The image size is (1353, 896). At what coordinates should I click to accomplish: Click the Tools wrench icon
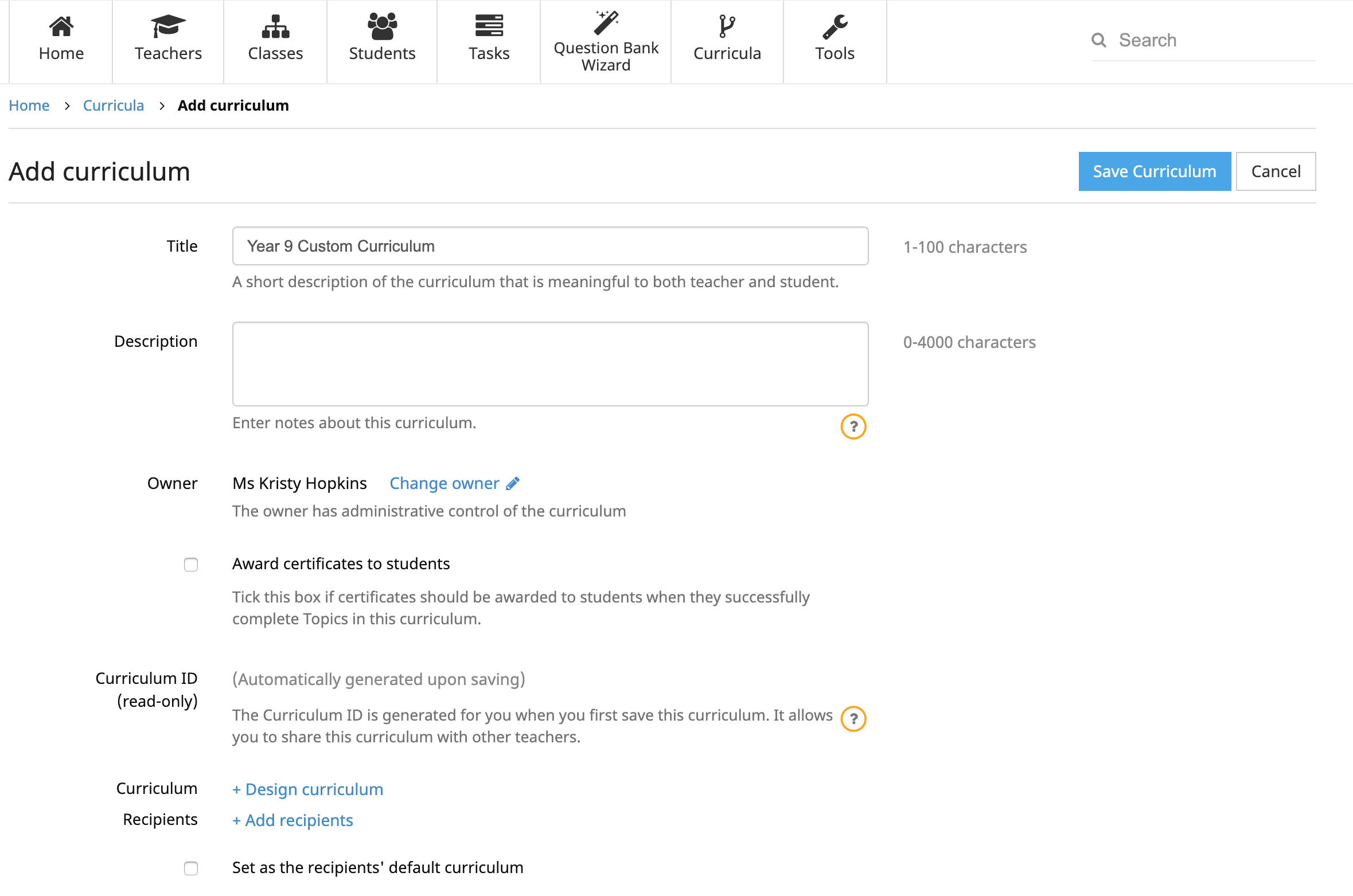(x=835, y=26)
